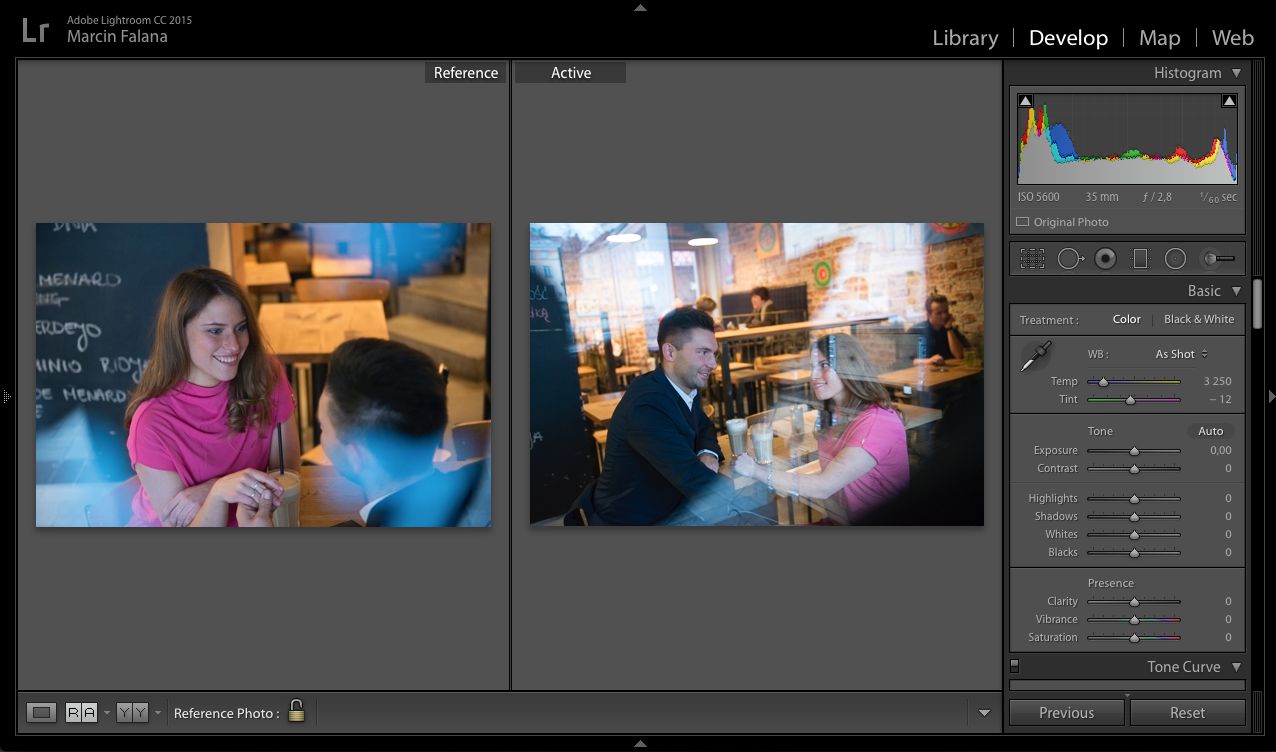Click the Marcin Falana identity plate
The image size is (1276, 752).
[x=117, y=37]
